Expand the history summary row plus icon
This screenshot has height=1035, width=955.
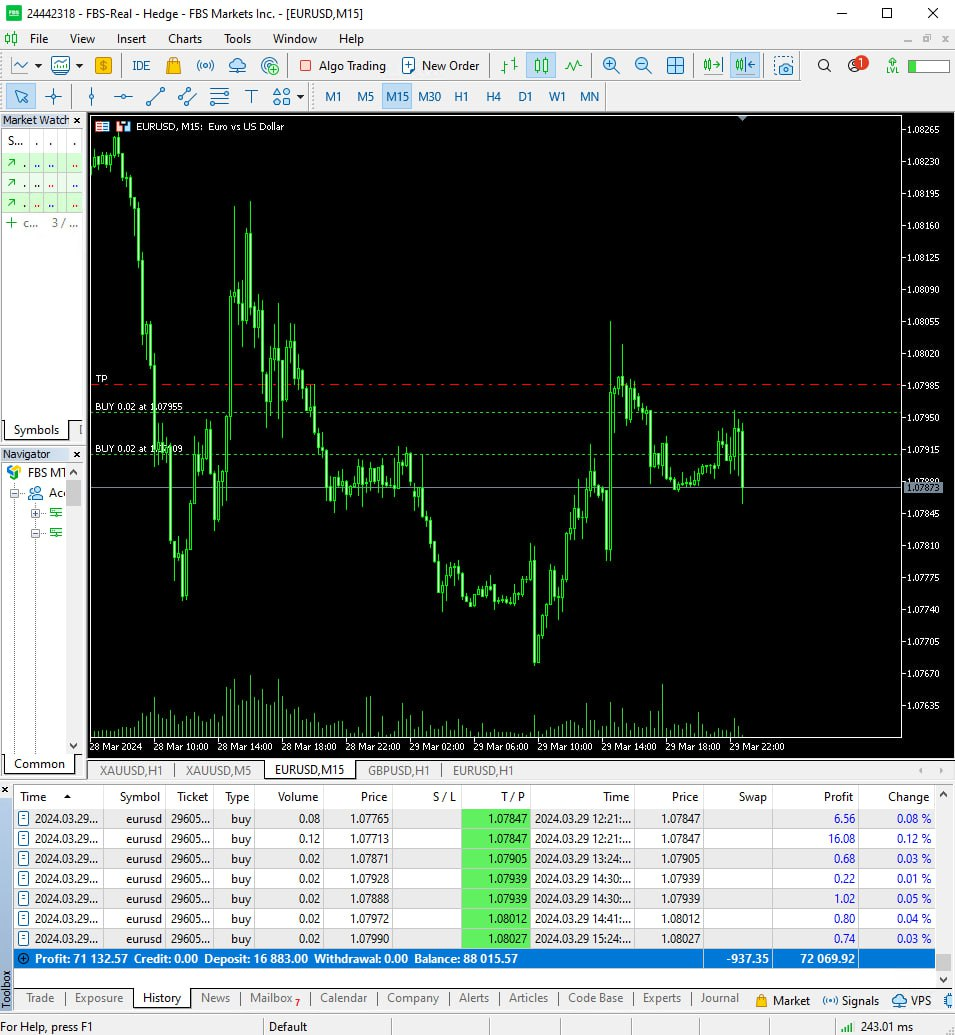click(23, 958)
